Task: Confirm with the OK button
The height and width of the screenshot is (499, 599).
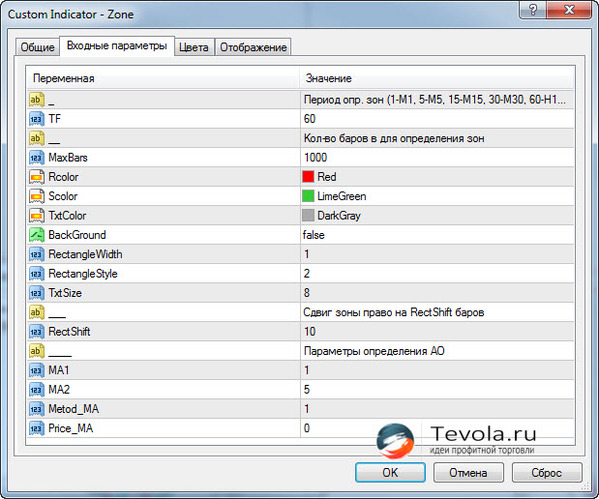Action: click(390, 473)
